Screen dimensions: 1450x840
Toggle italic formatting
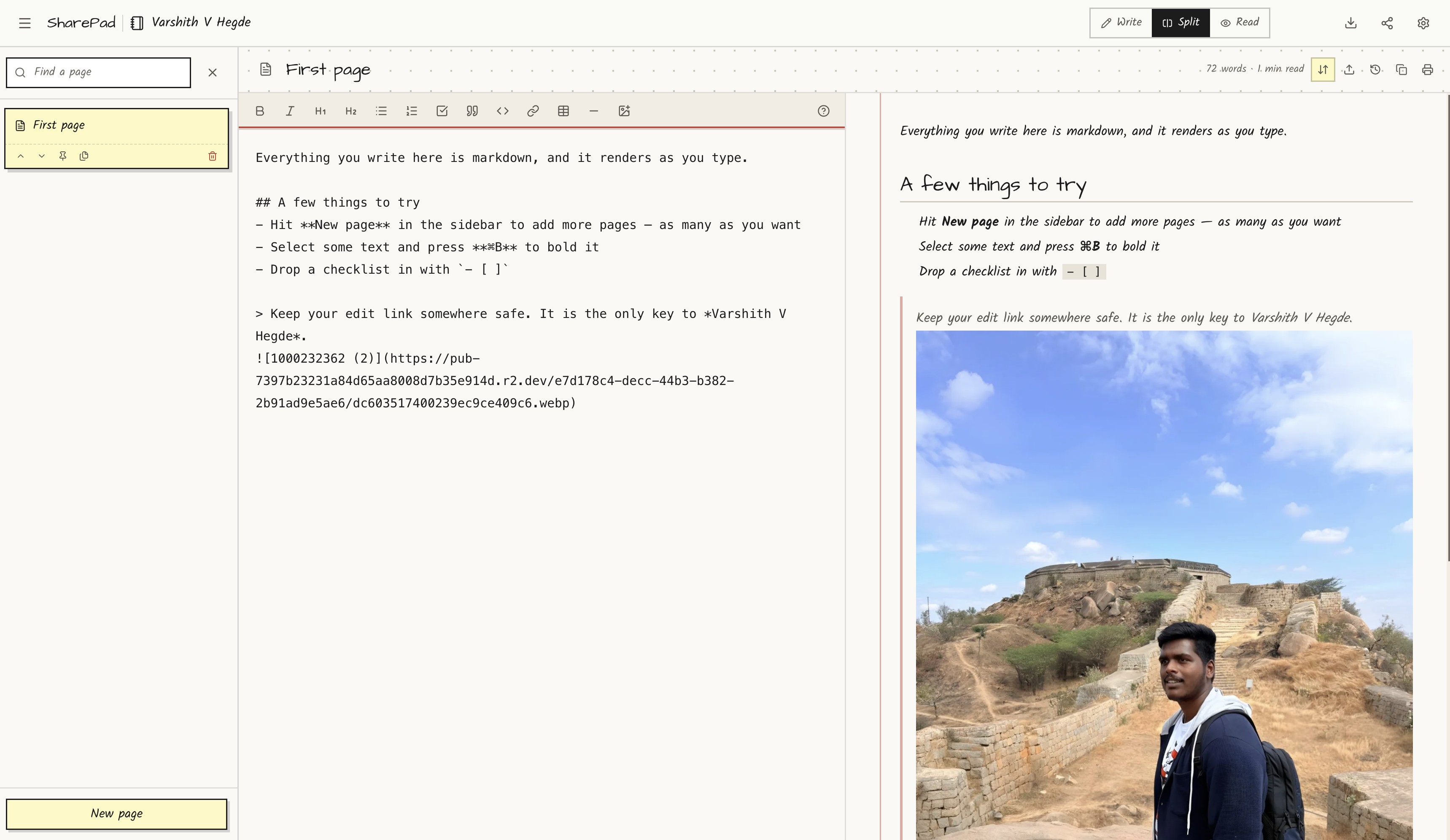pyautogui.click(x=290, y=111)
